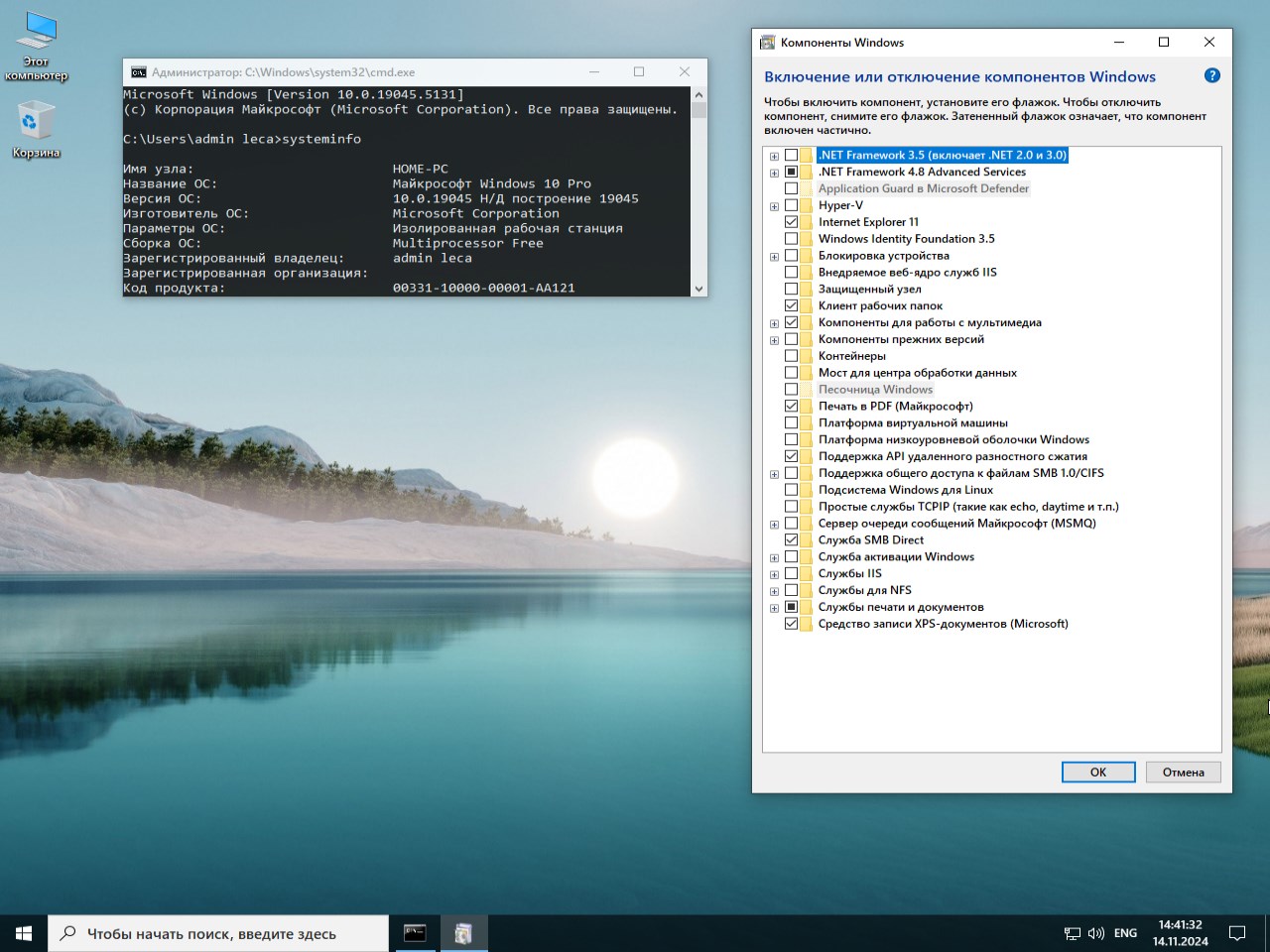Select 'Внедряемое веб-ядро служб IIS' row

pos(907,272)
